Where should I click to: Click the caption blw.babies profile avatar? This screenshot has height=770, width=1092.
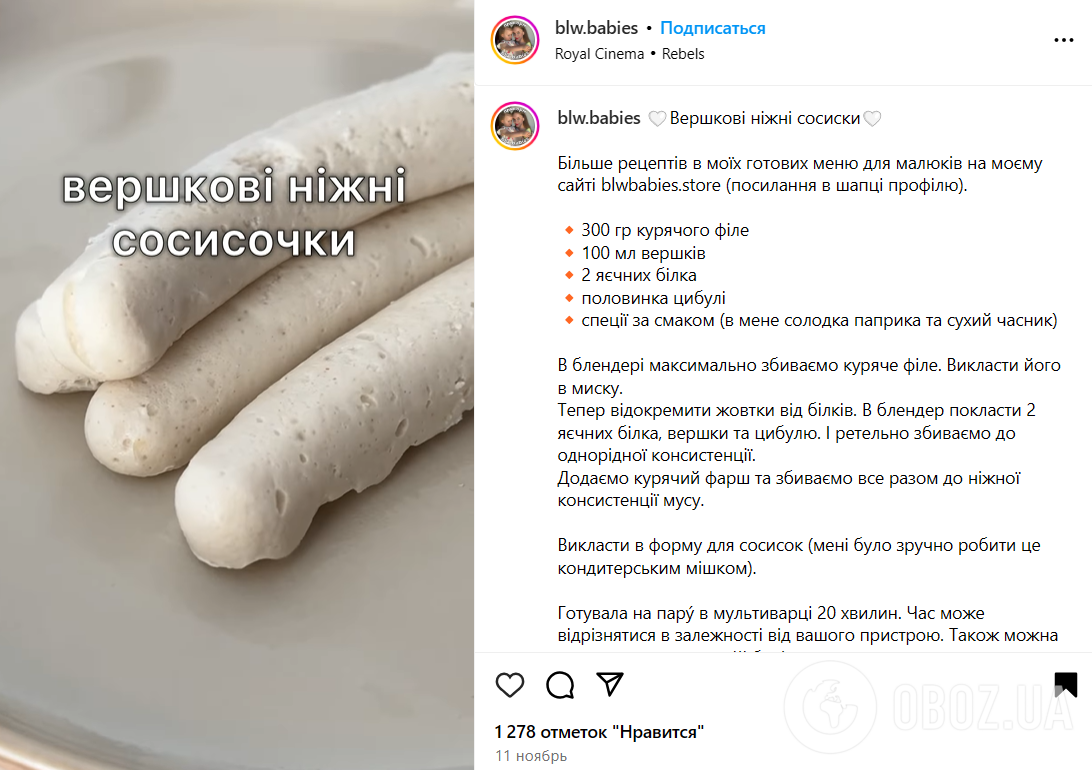click(x=515, y=126)
